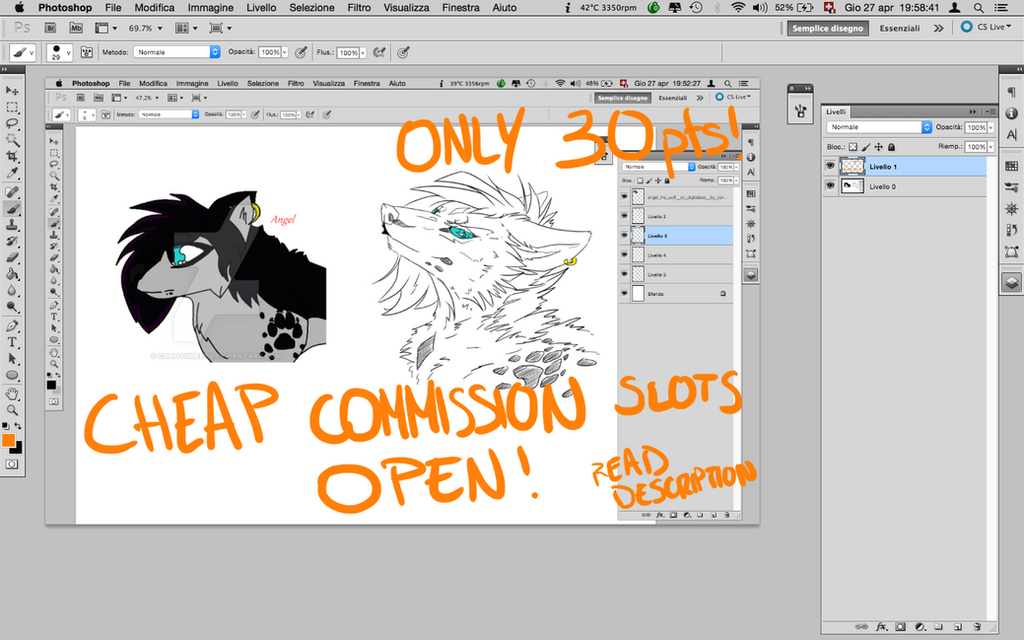The image size is (1024, 640).
Task: Enable airbrush mode next to Flus. field
Action: point(379,52)
